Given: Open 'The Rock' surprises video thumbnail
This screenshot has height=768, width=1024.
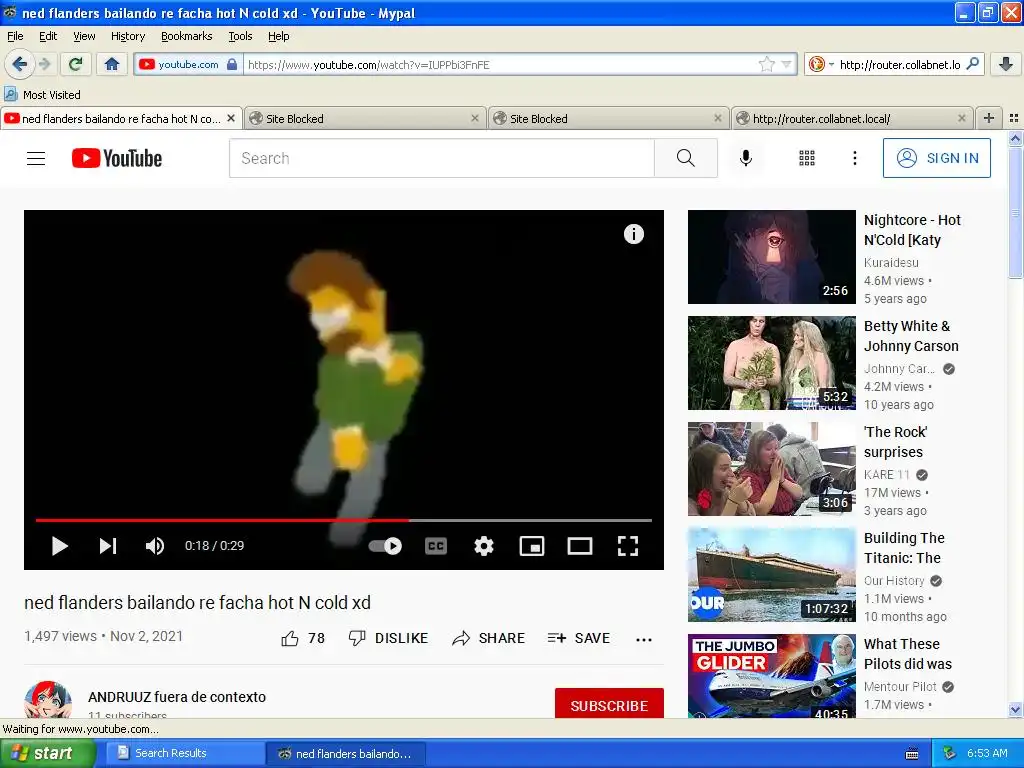Looking at the screenshot, I should (x=771, y=469).
